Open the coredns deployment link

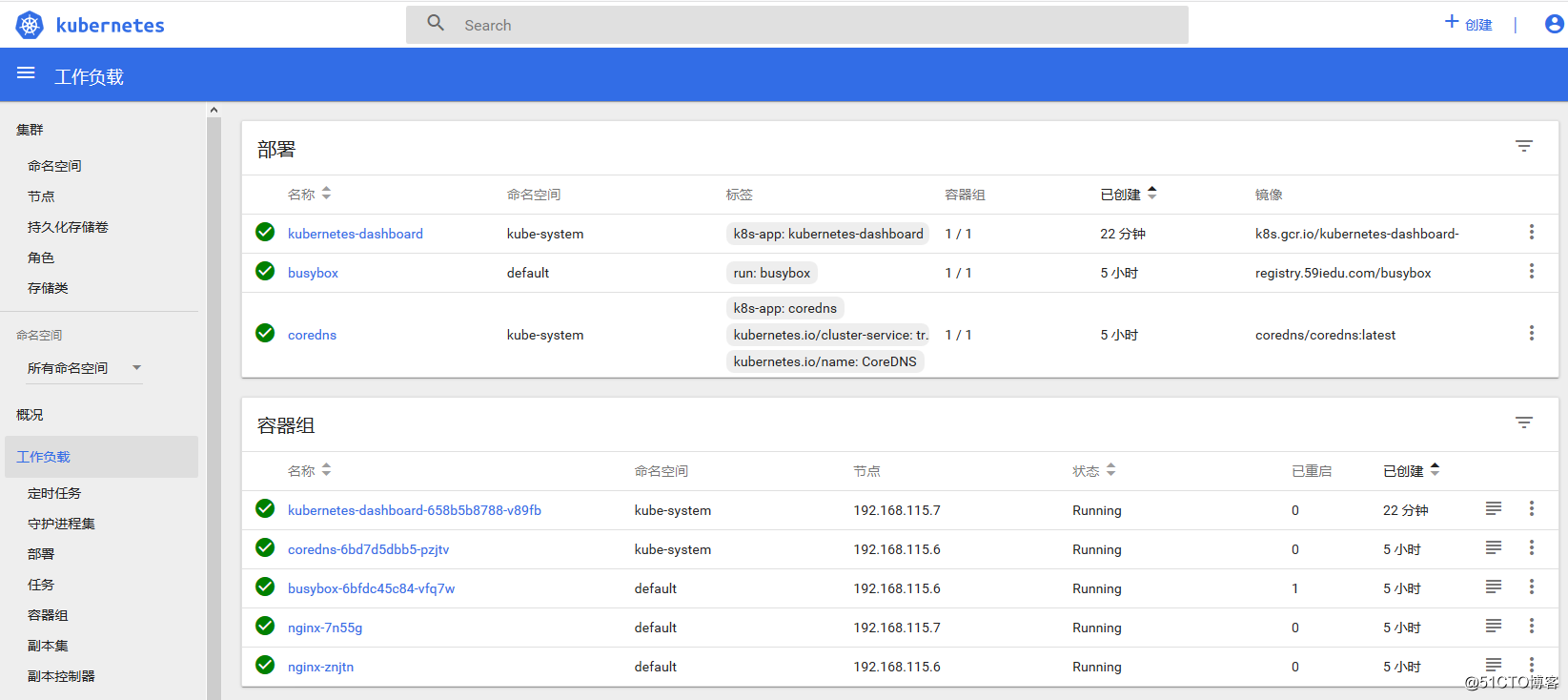[312, 335]
